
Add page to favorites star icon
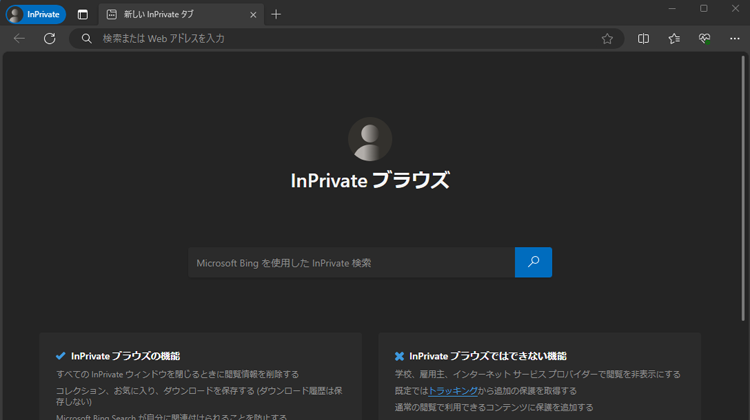(x=607, y=38)
